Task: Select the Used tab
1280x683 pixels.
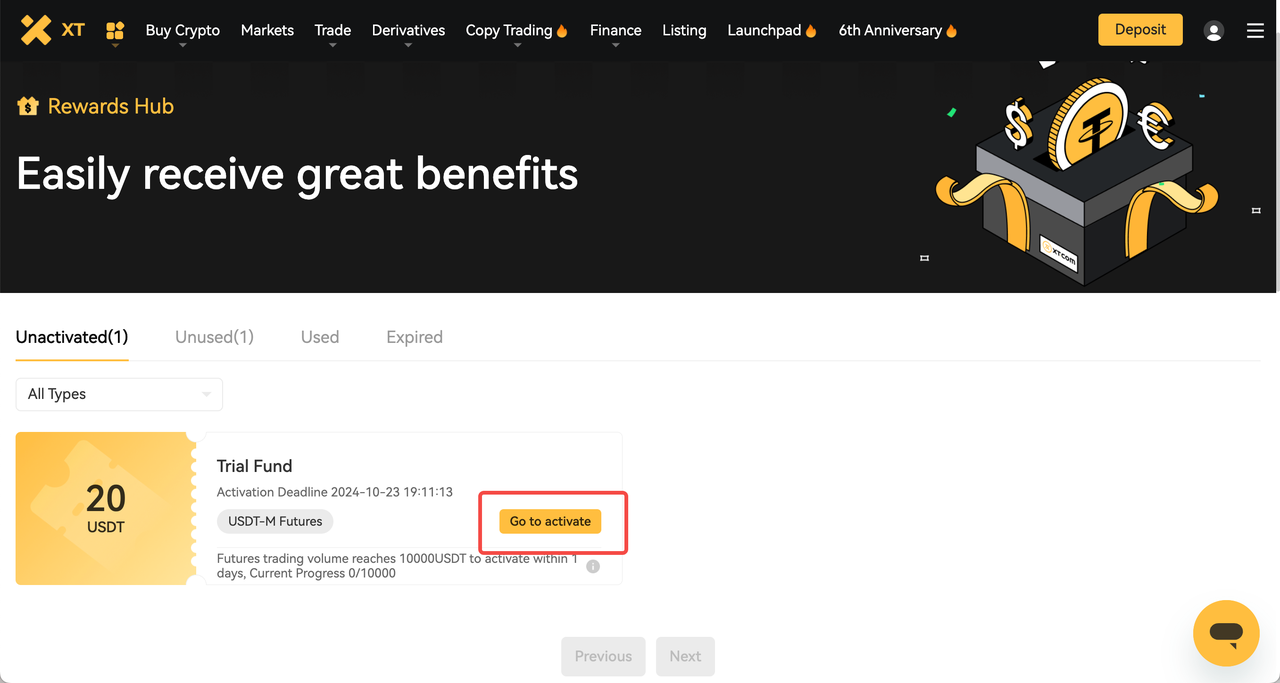Action: point(320,337)
